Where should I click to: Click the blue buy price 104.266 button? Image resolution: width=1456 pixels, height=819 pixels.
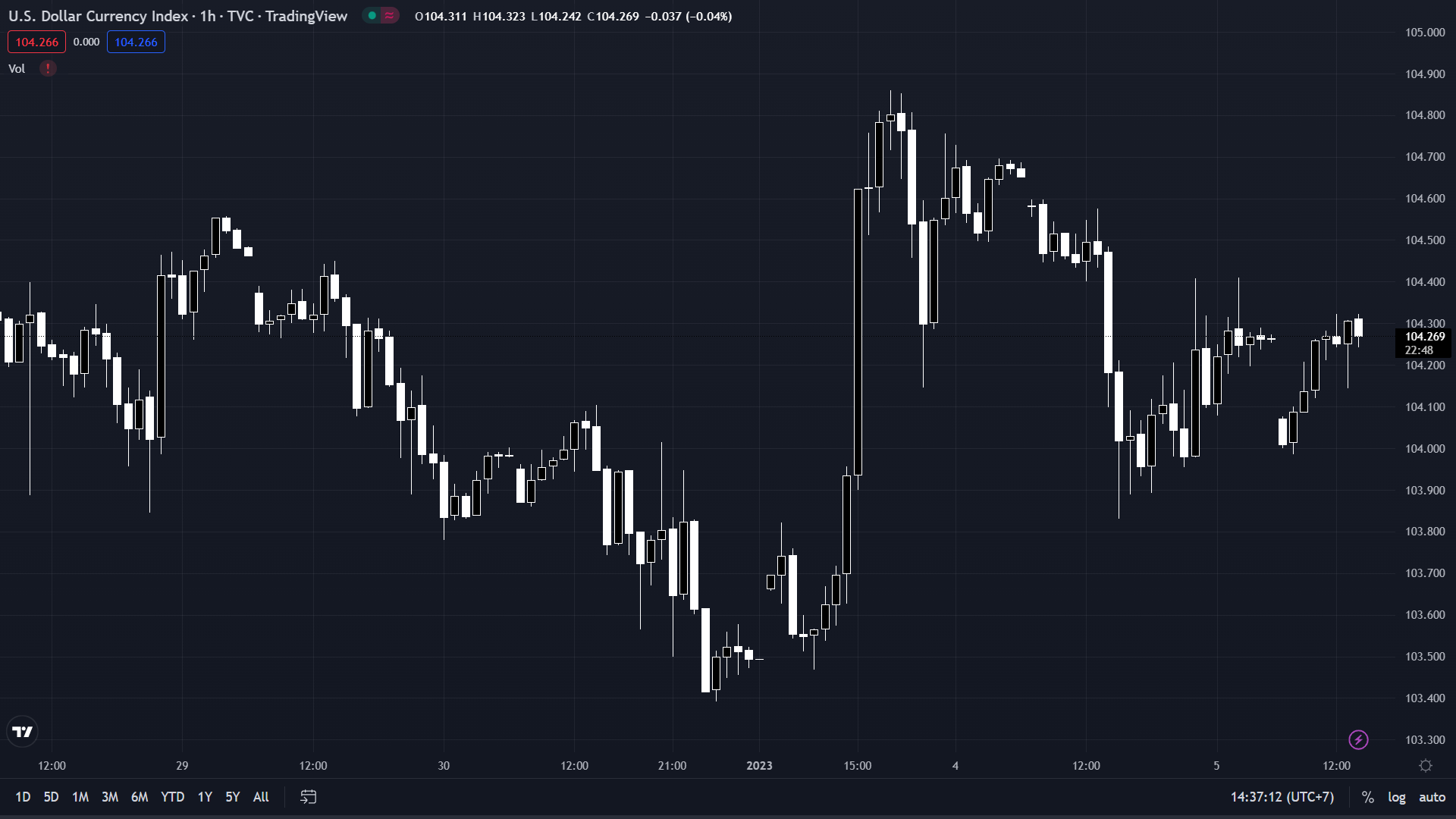click(136, 42)
